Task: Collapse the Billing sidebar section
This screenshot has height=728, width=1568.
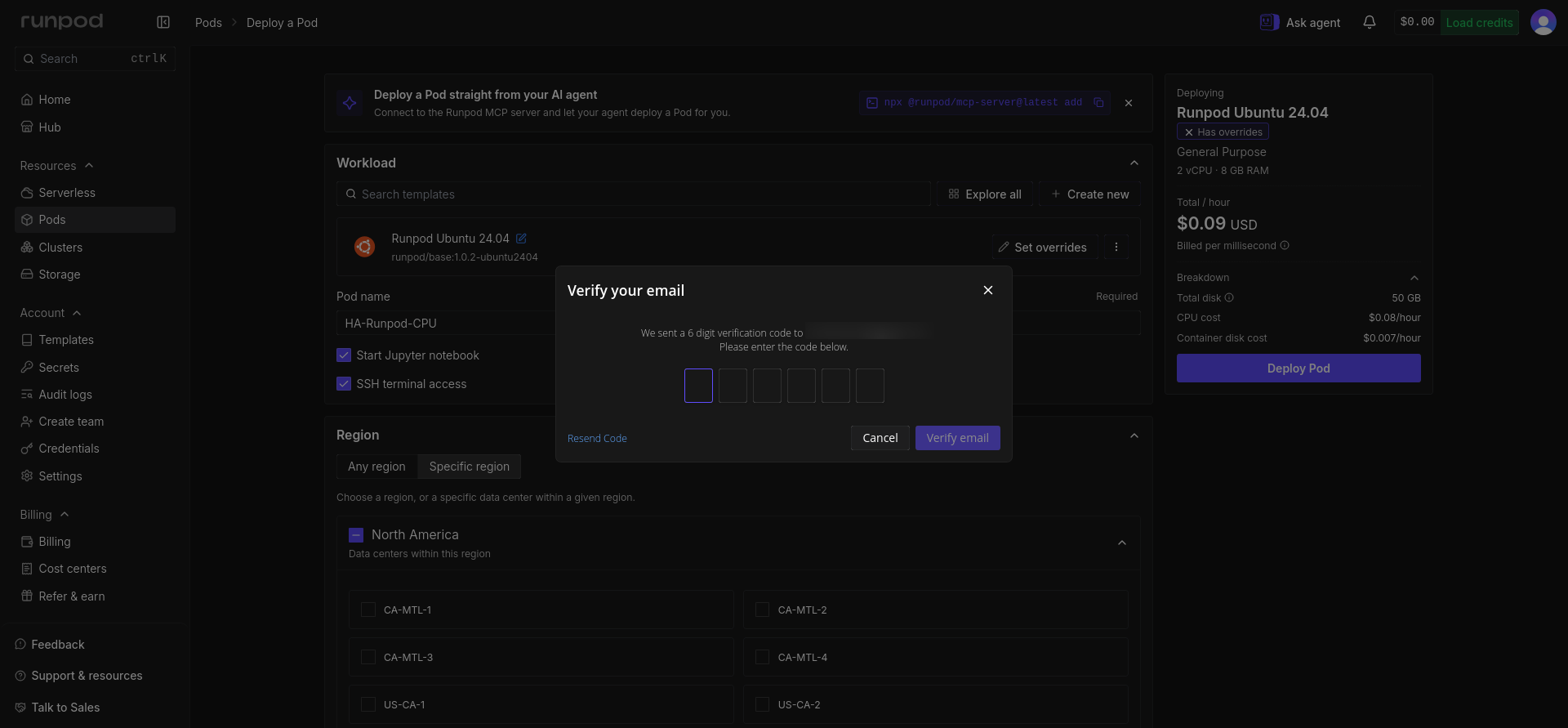Action: click(65, 515)
